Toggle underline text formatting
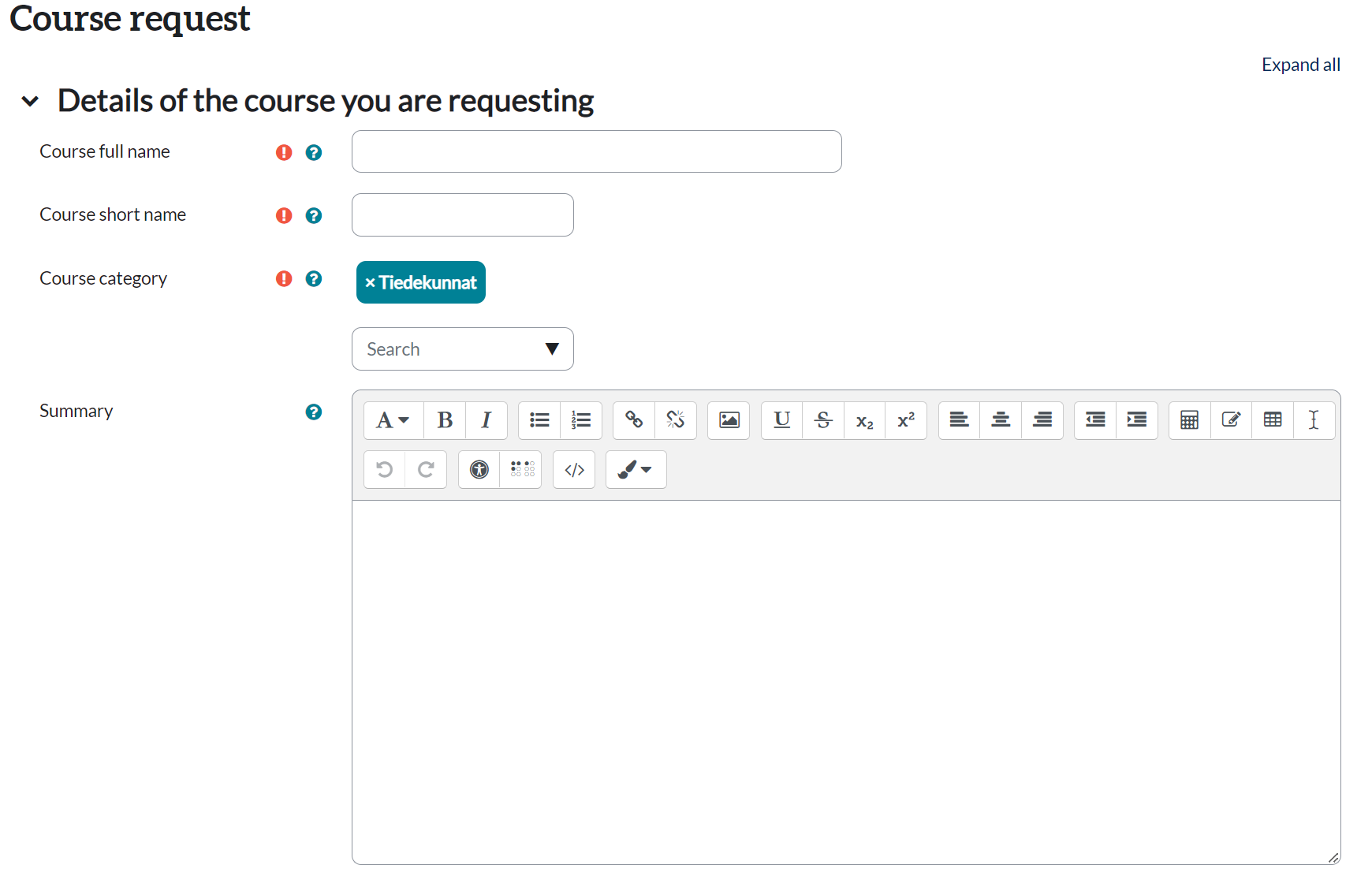This screenshot has width=1372, height=876. tap(781, 420)
